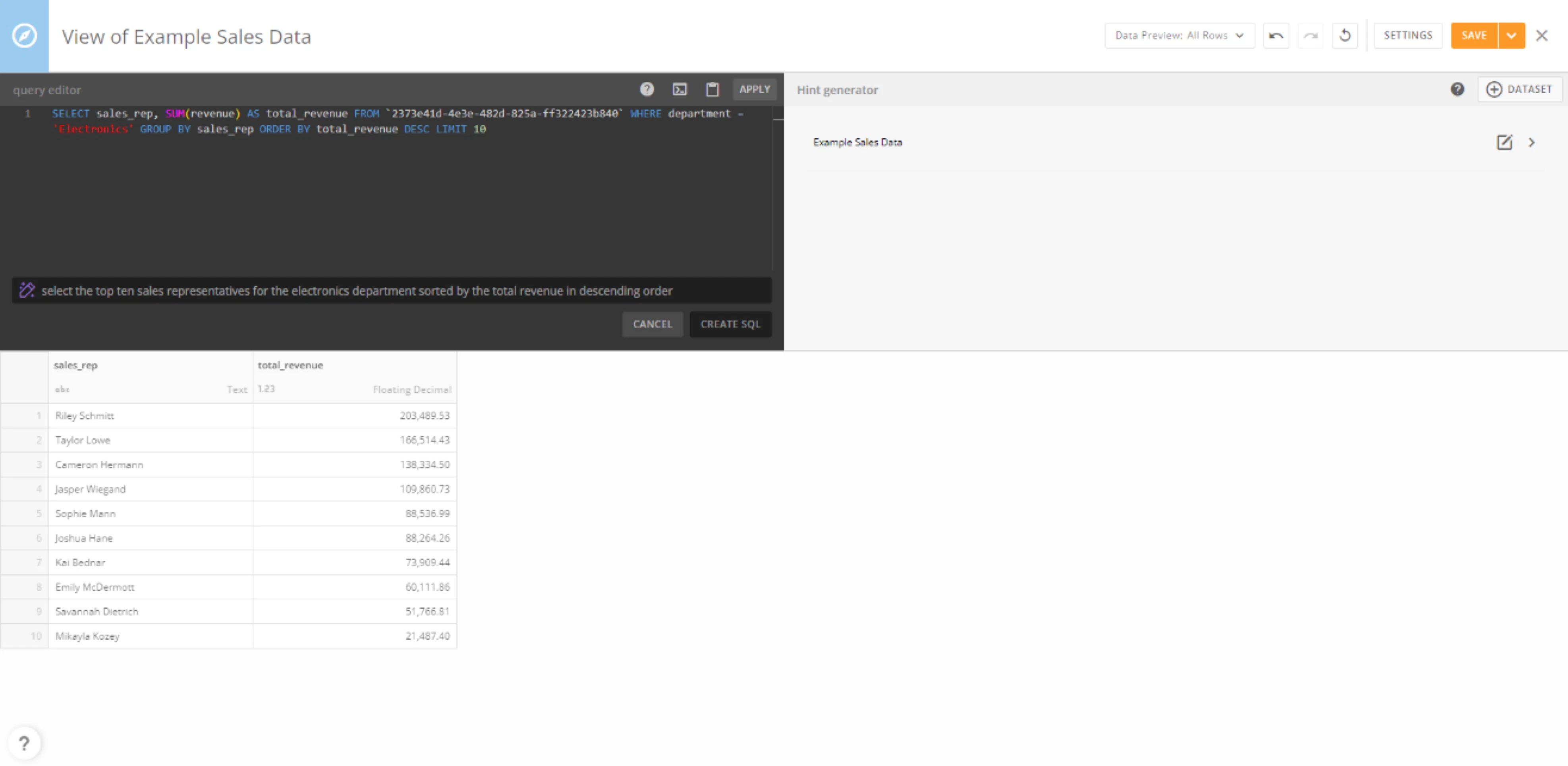Screen dimensions: 1568x766
Task: Click the orange SAVE button
Action: 1473,35
